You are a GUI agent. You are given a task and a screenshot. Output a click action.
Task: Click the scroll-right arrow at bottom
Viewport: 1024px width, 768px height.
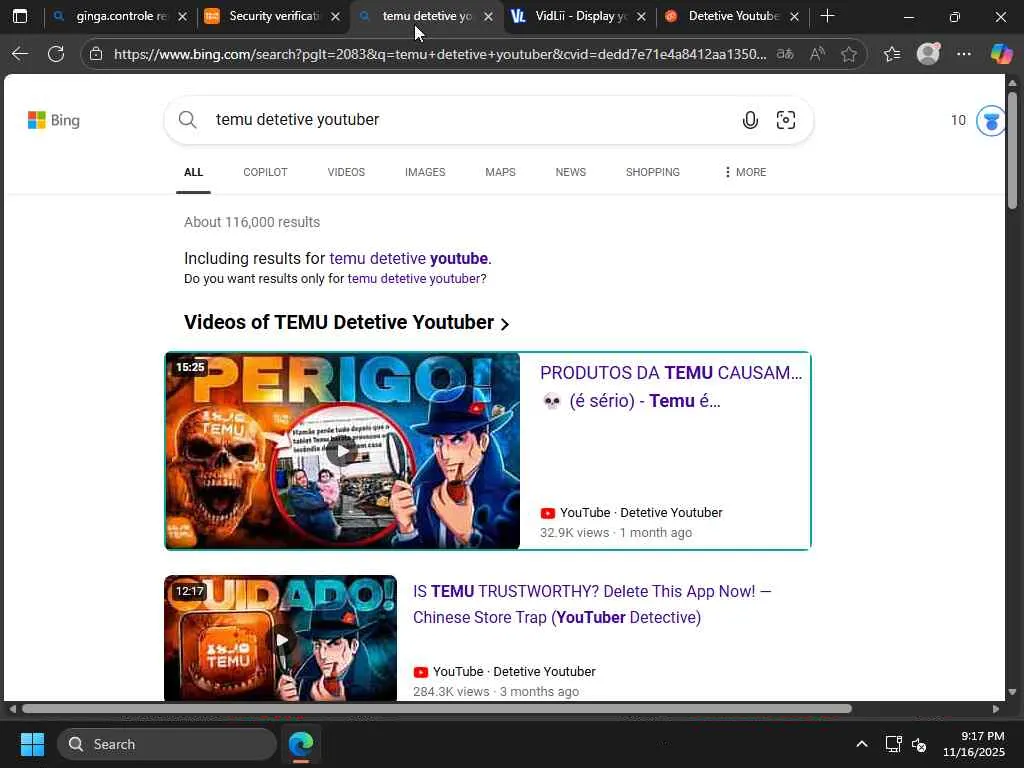[x=996, y=709]
